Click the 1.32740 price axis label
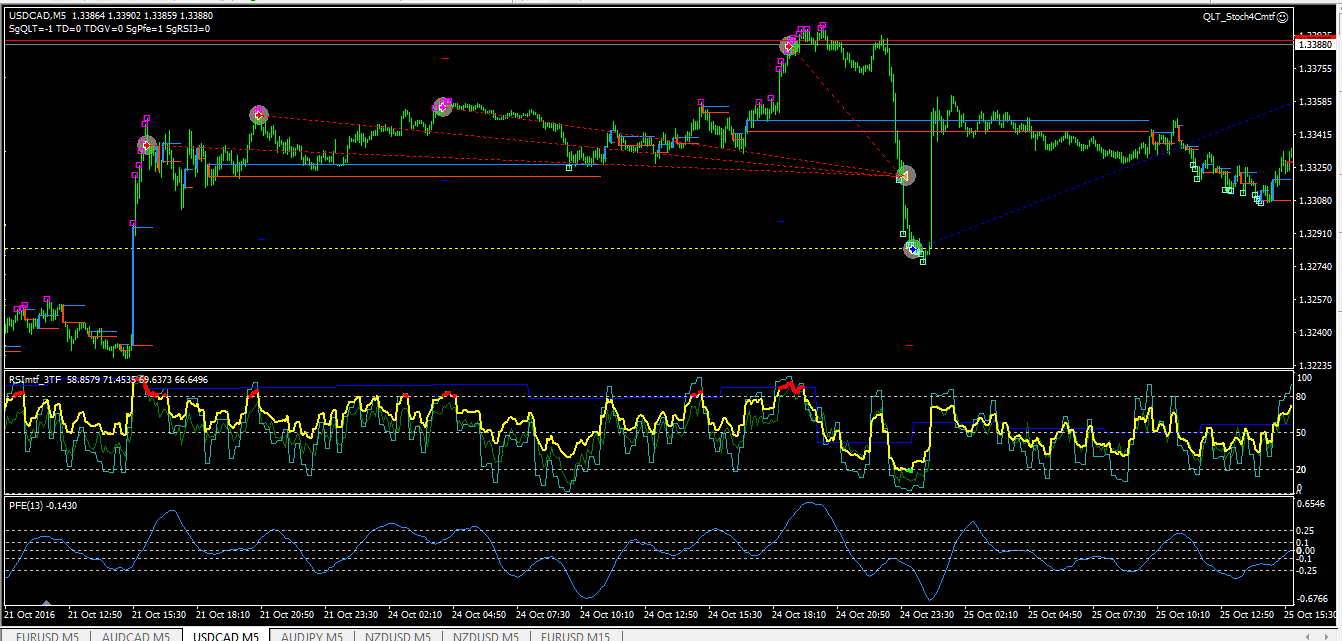Viewport: 1342px width, 641px height. (1315, 267)
